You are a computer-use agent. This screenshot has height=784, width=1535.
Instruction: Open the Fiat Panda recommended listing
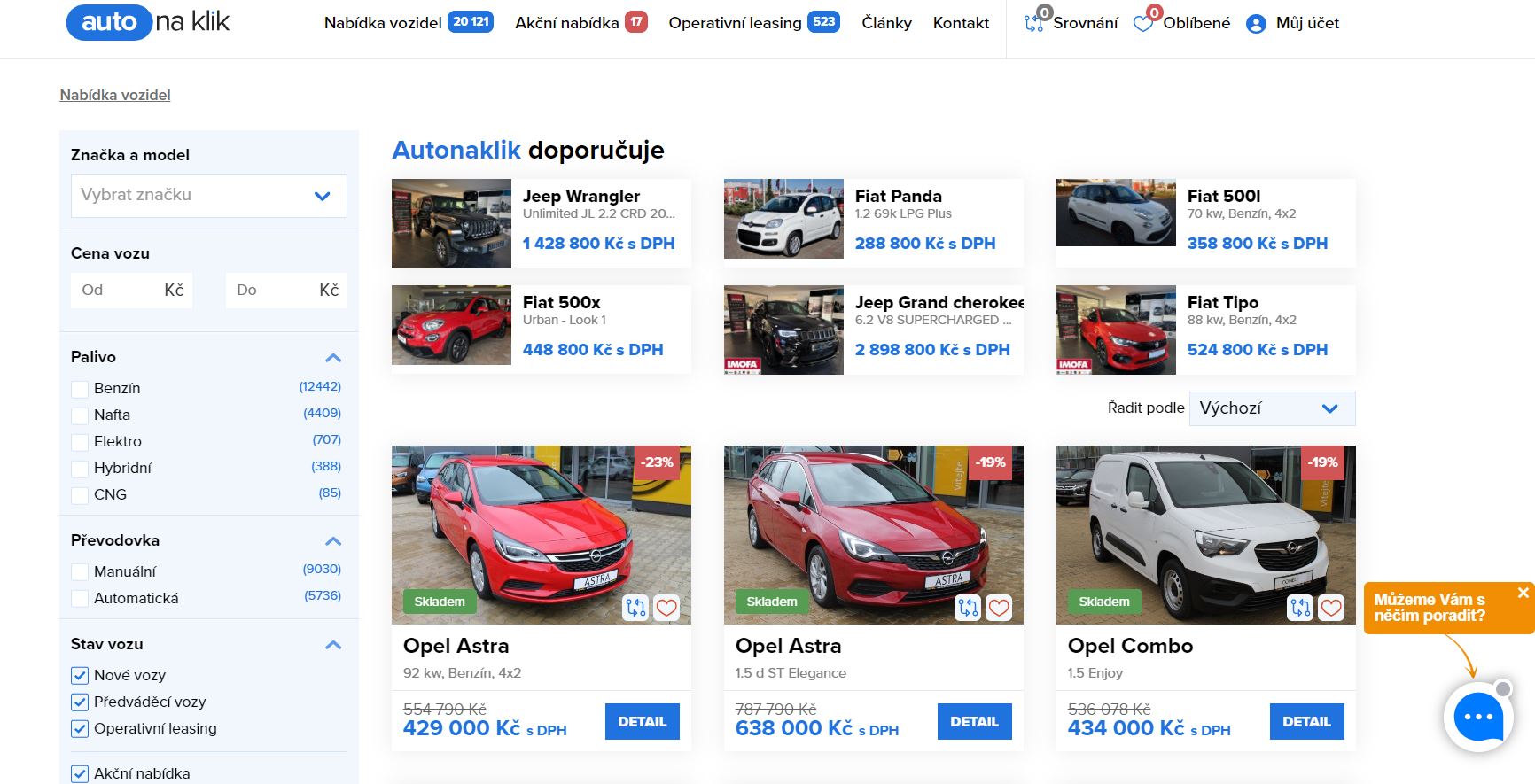point(874,223)
